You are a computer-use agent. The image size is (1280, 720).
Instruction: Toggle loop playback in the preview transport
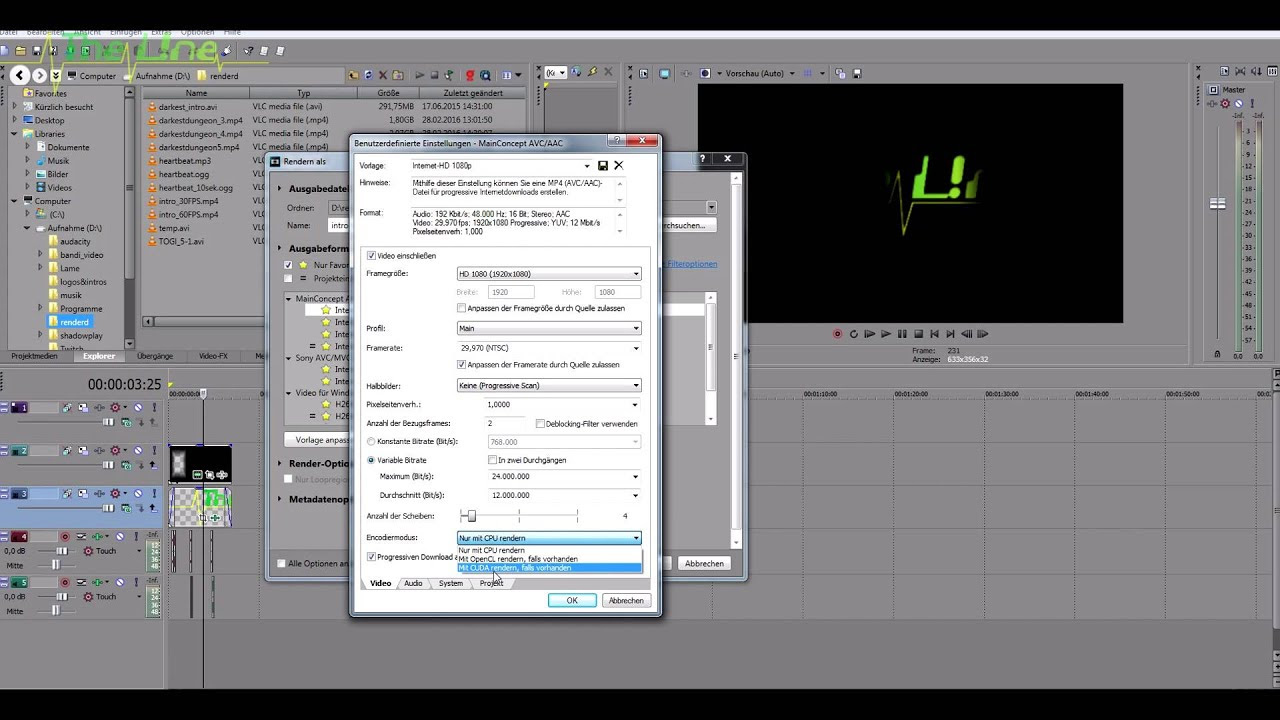pyautogui.click(x=854, y=334)
